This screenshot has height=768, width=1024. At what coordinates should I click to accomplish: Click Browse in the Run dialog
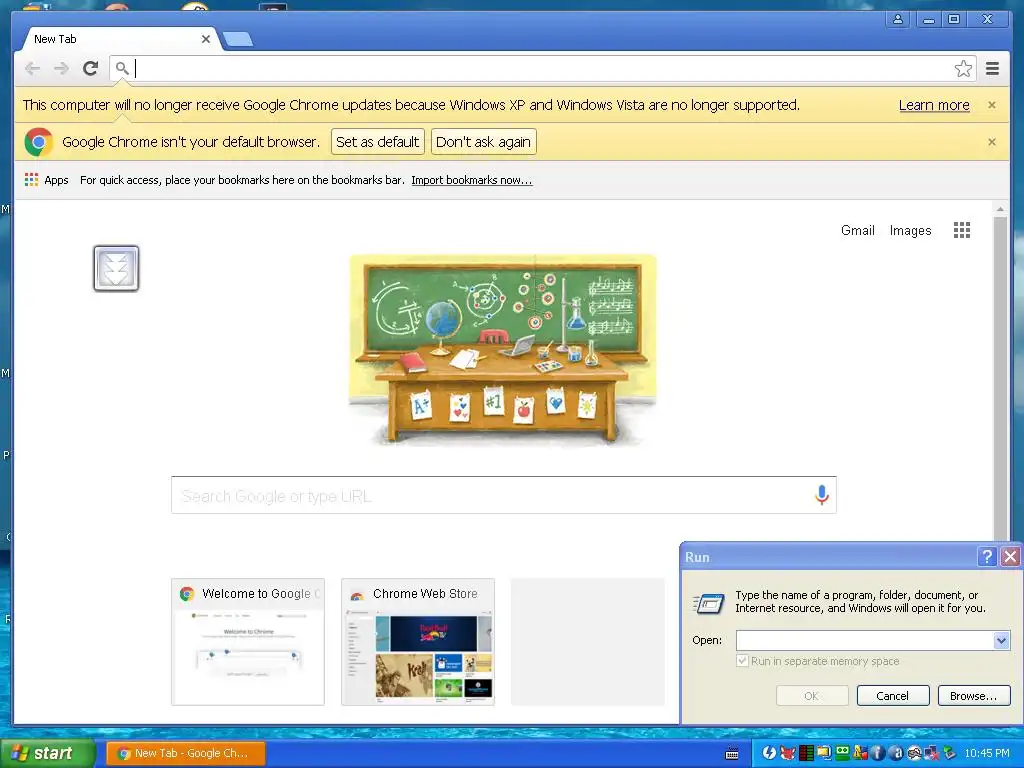(x=974, y=696)
